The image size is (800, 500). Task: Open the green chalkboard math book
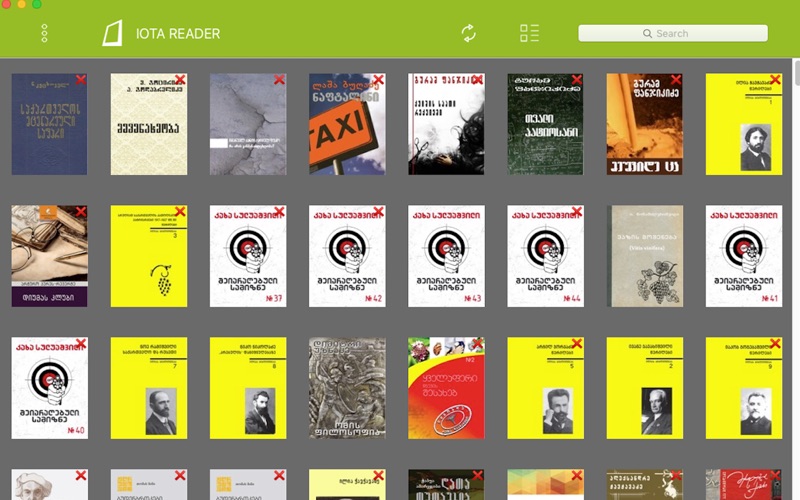545,124
